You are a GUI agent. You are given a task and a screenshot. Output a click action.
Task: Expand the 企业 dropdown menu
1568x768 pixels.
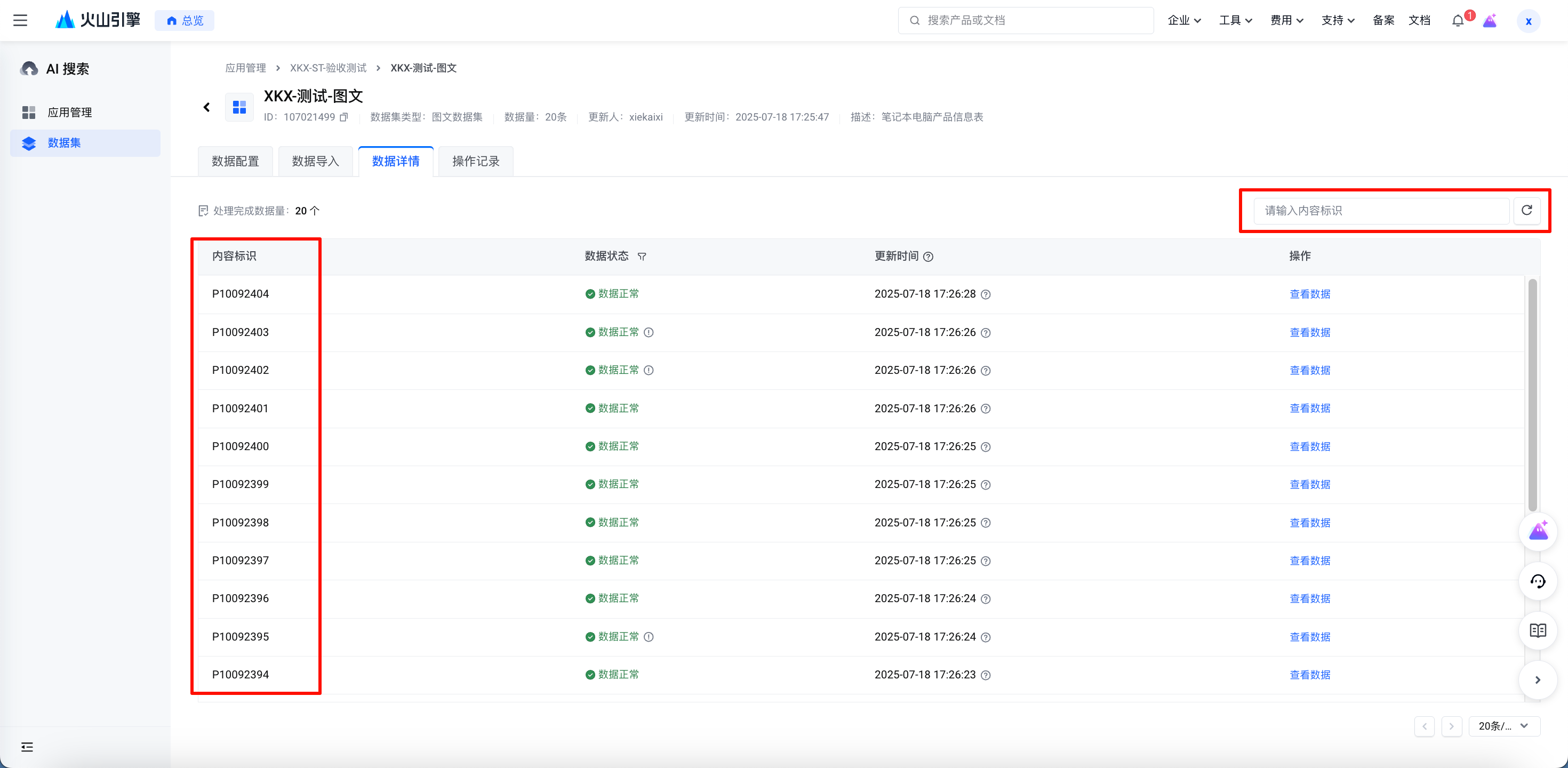point(1184,20)
